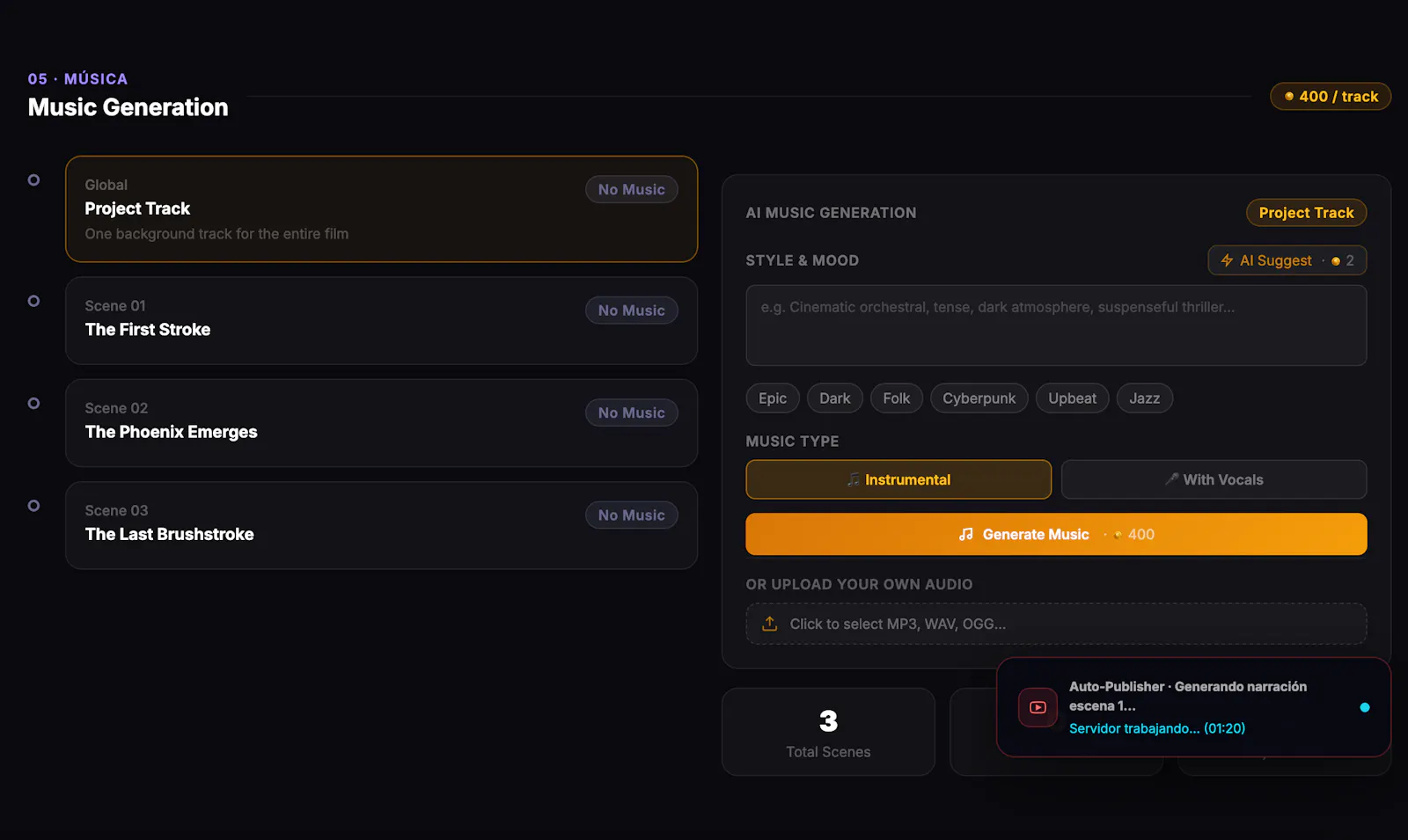
Task: Click the STYLE & MOOD label
Action: coord(803,260)
